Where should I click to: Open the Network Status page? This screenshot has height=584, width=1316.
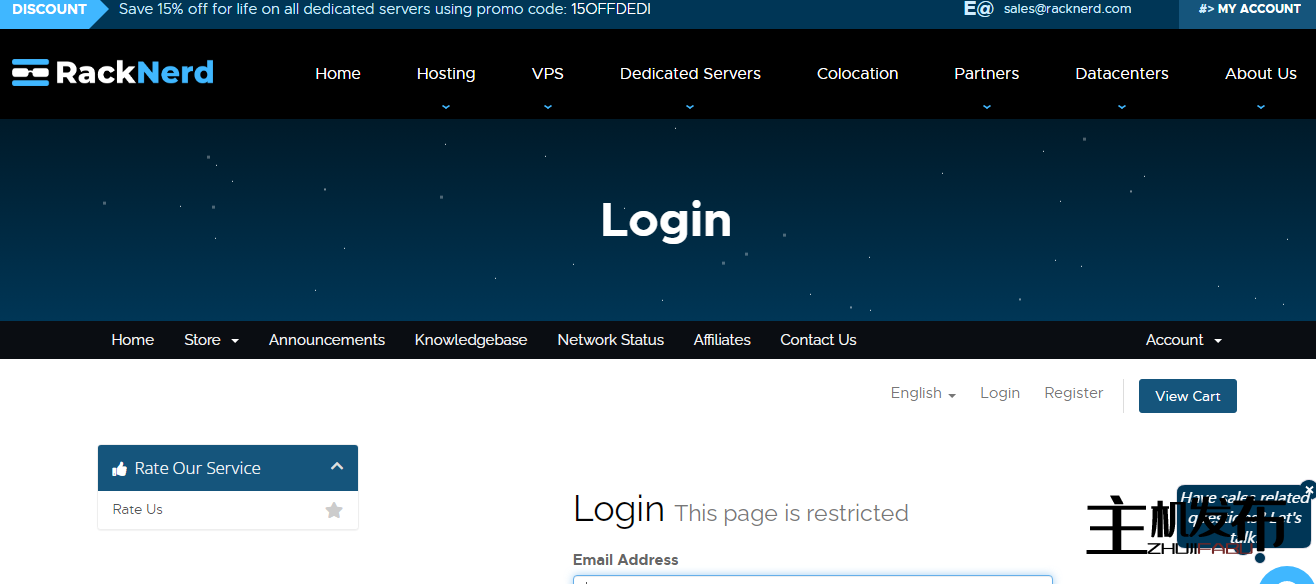click(x=610, y=340)
